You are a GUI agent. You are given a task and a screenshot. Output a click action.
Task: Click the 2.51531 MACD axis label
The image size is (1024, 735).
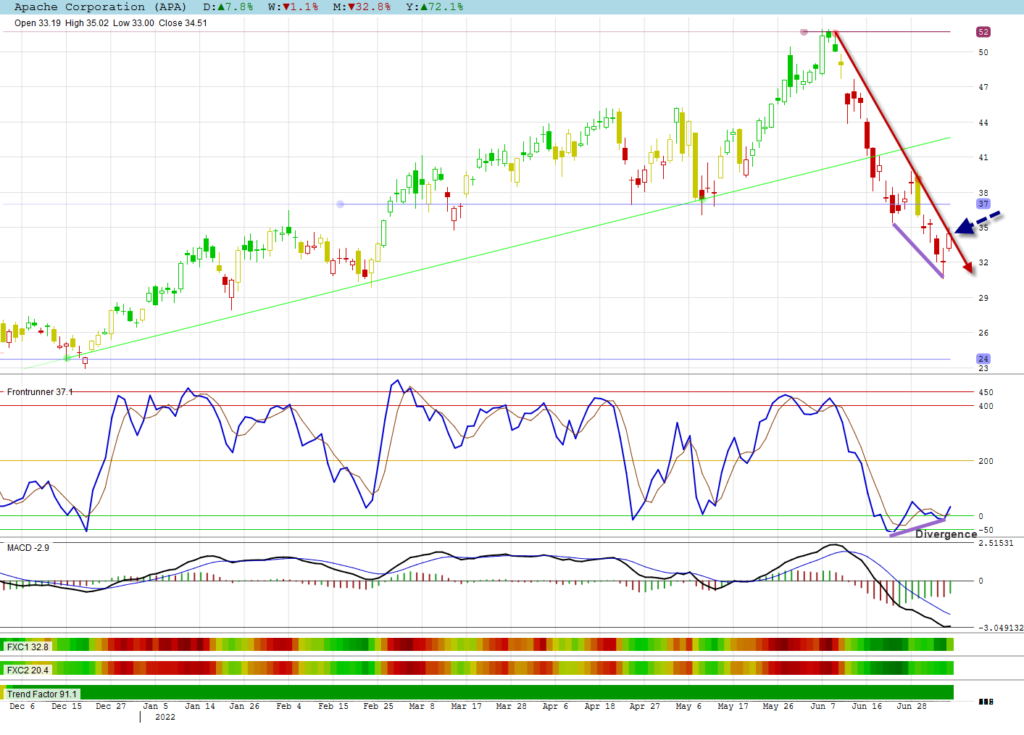tap(995, 544)
